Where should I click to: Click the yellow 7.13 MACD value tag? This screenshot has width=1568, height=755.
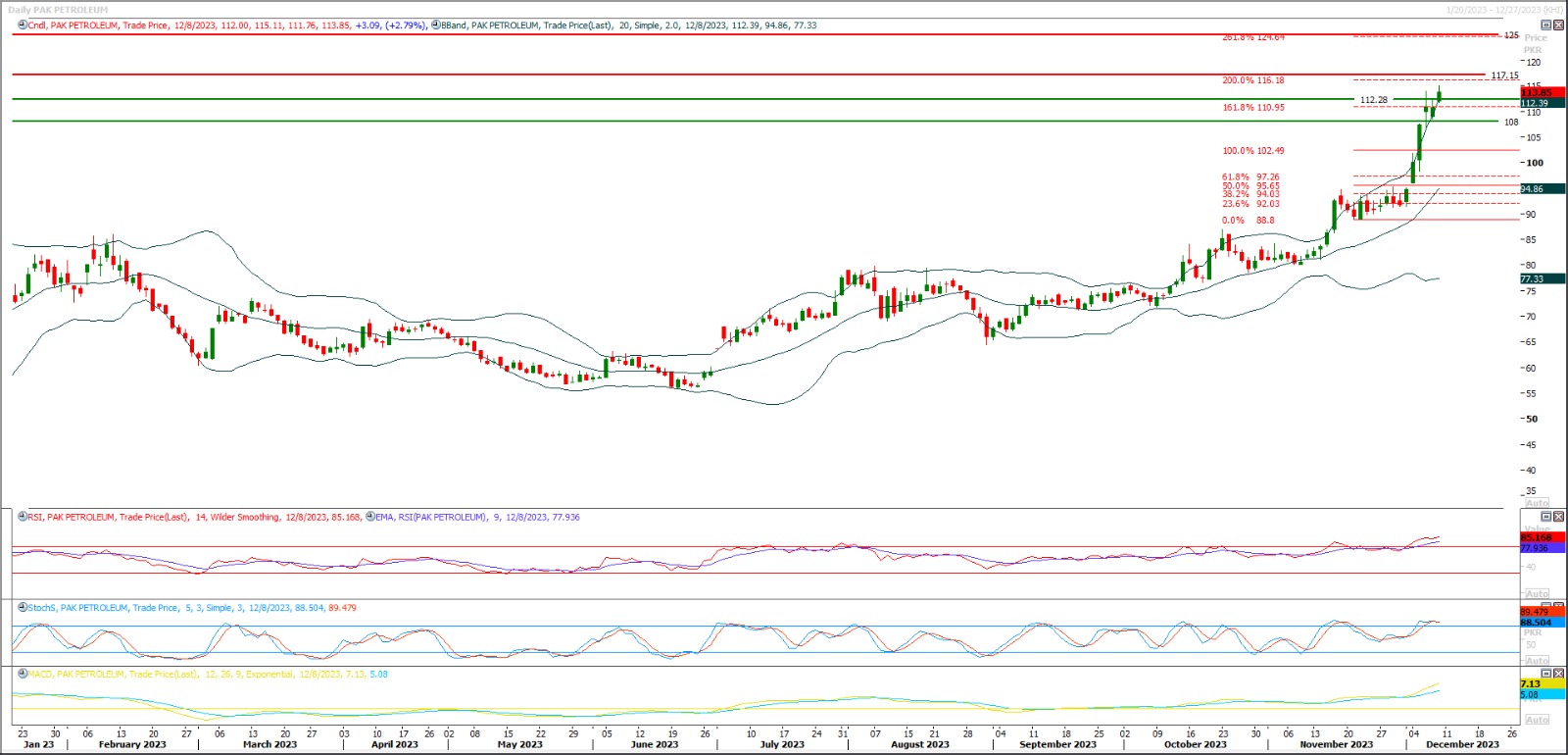[x=1530, y=683]
